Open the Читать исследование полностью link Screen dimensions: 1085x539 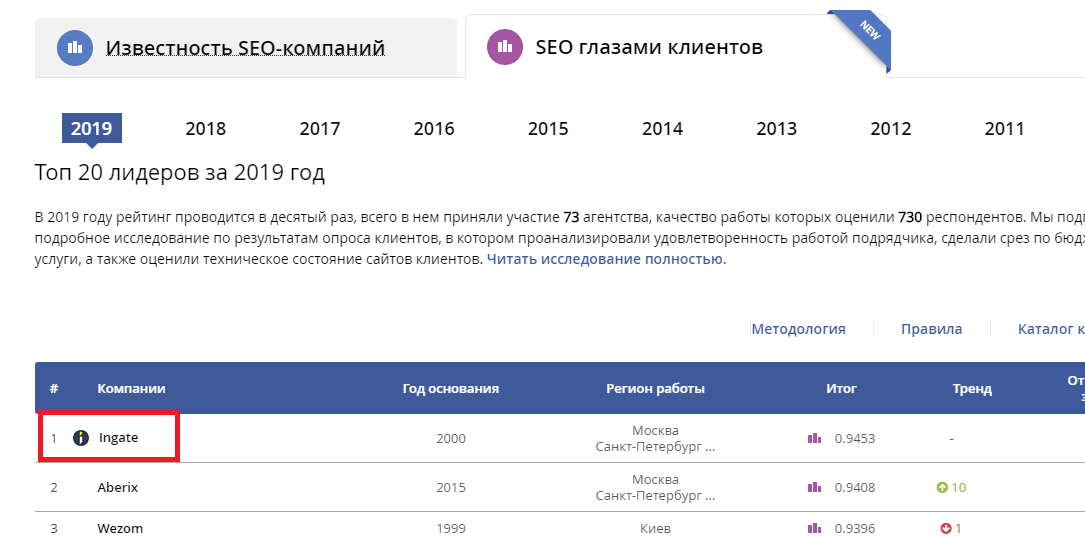pyautogui.click(x=606, y=259)
